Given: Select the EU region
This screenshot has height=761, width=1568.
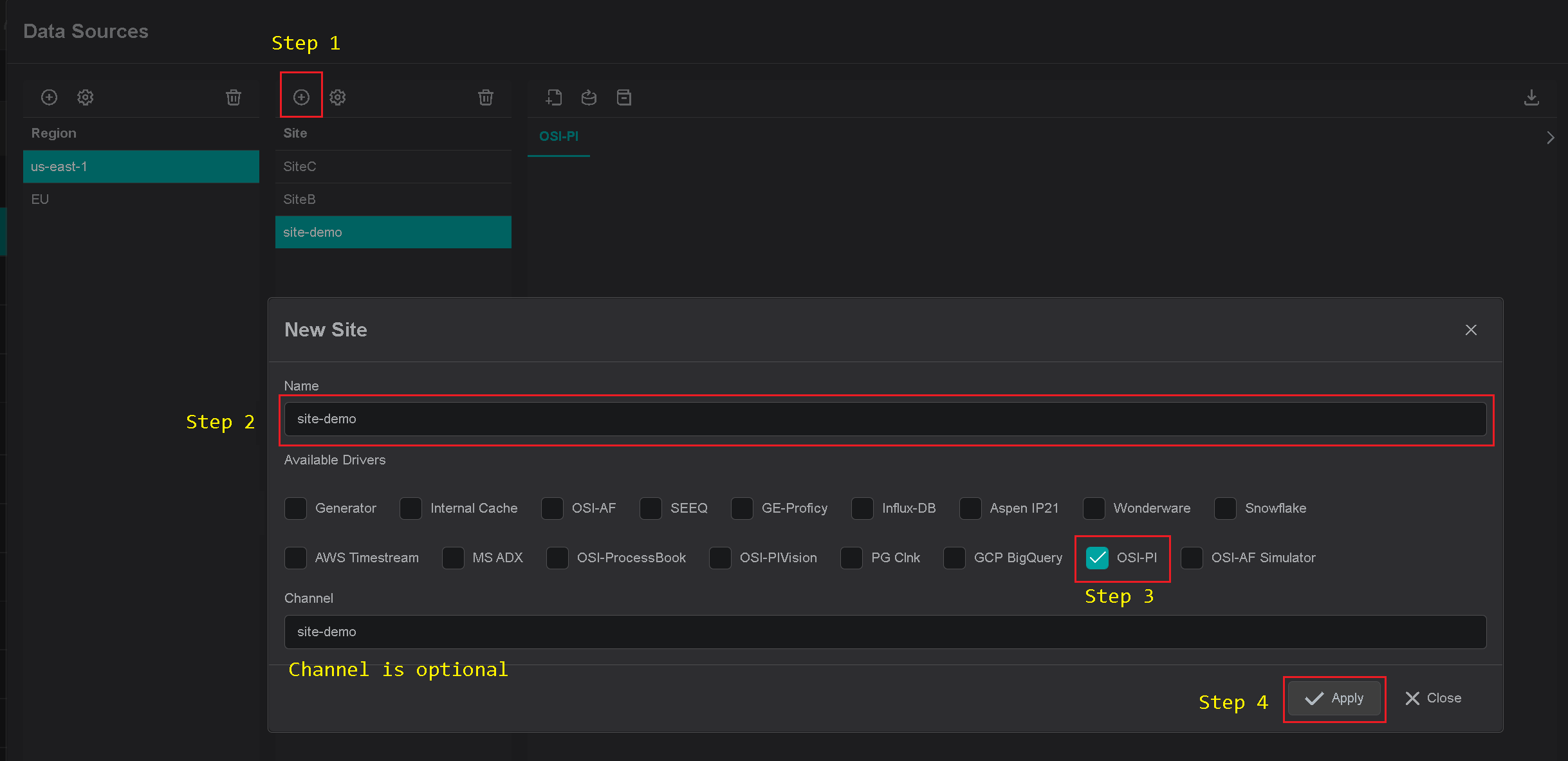Looking at the screenshot, I should (x=141, y=199).
